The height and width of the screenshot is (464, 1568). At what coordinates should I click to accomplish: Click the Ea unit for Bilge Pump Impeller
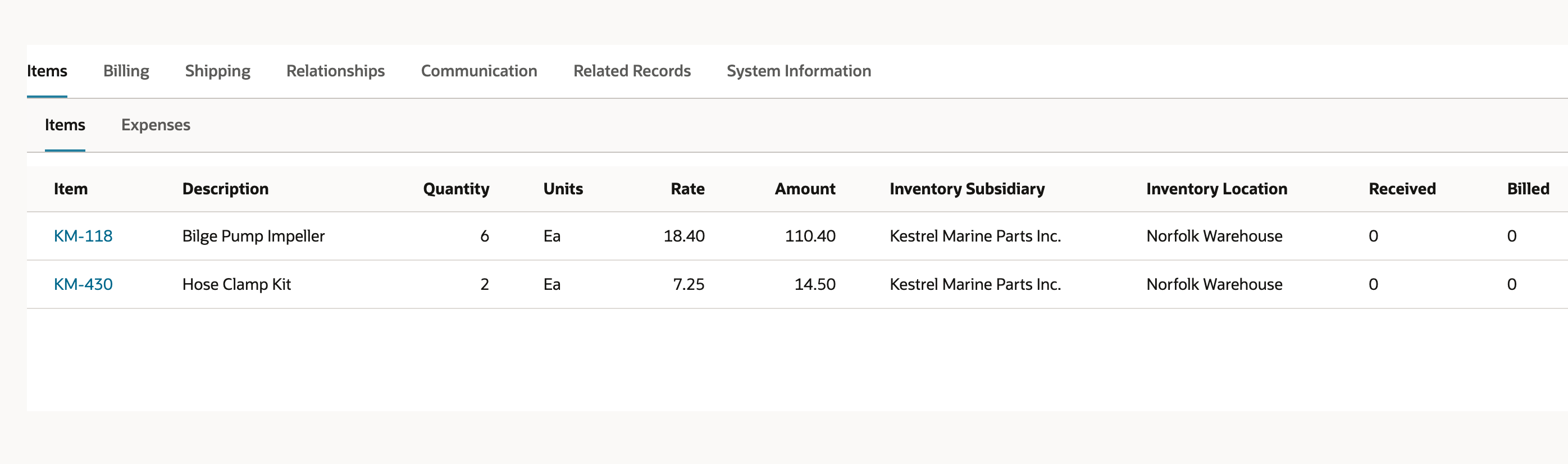(x=552, y=236)
